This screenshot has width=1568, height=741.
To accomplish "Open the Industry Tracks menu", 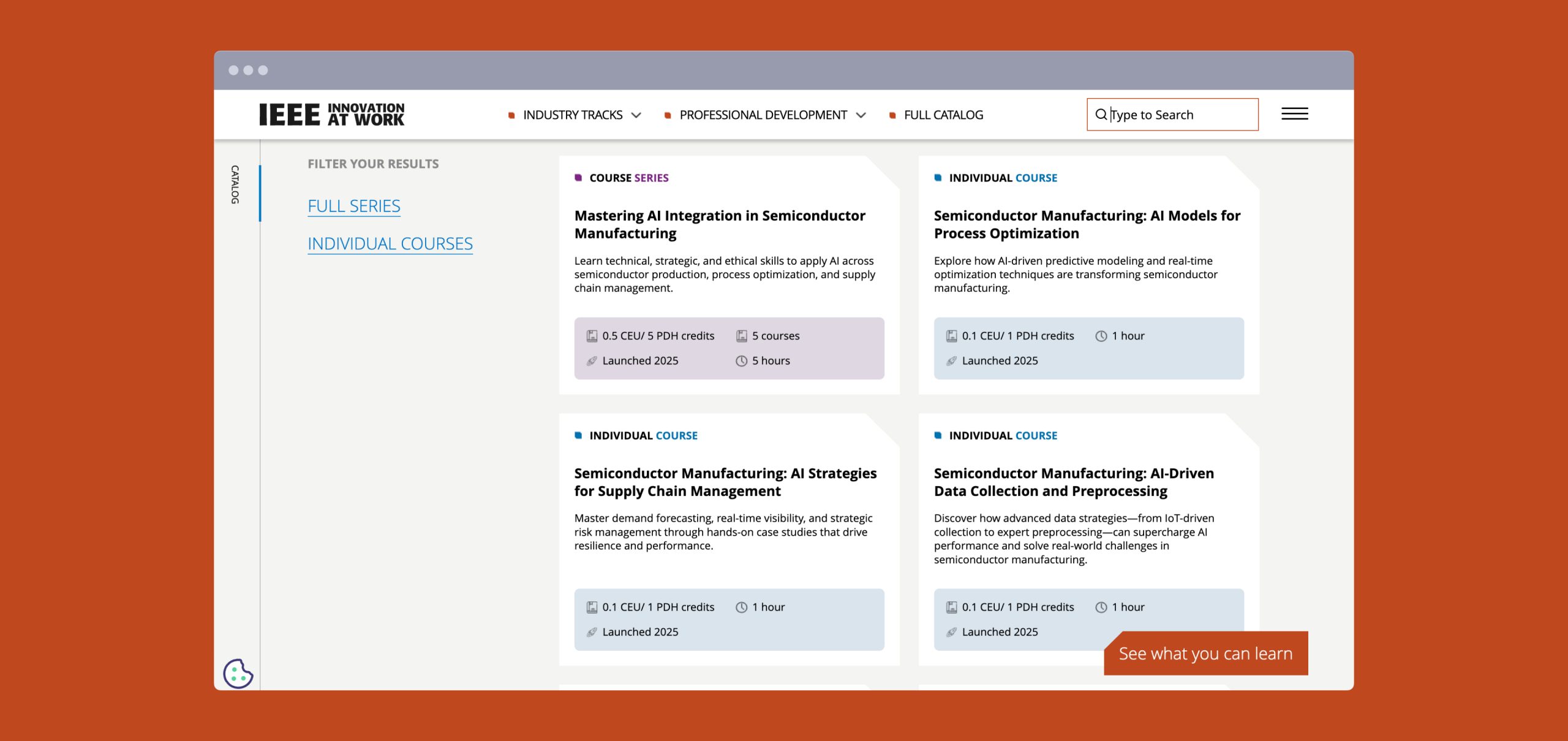I will (572, 115).
